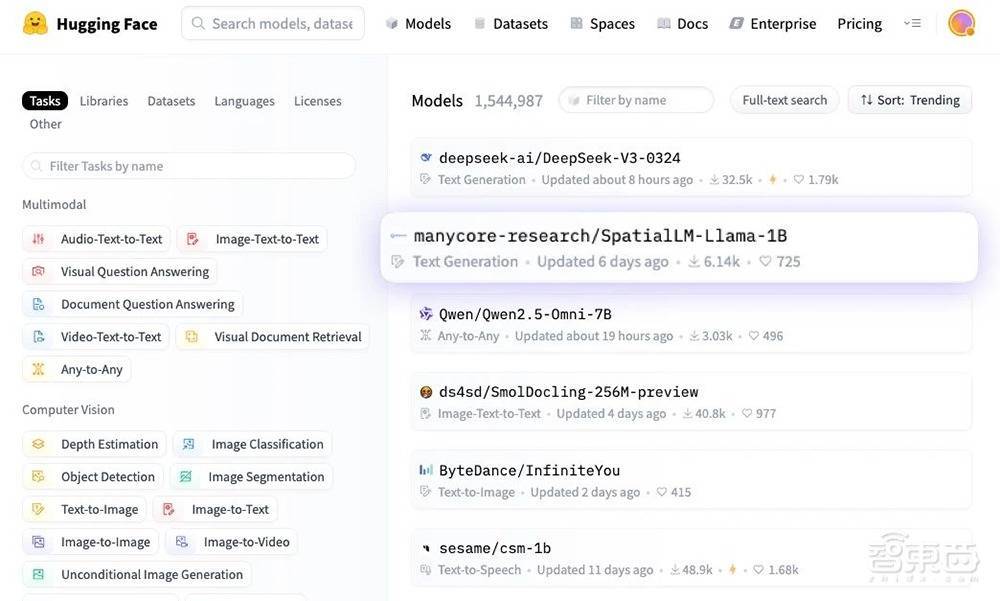This screenshot has width=1000, height=601.
Task: Open the user avatar profile menu
Action: 961,24
